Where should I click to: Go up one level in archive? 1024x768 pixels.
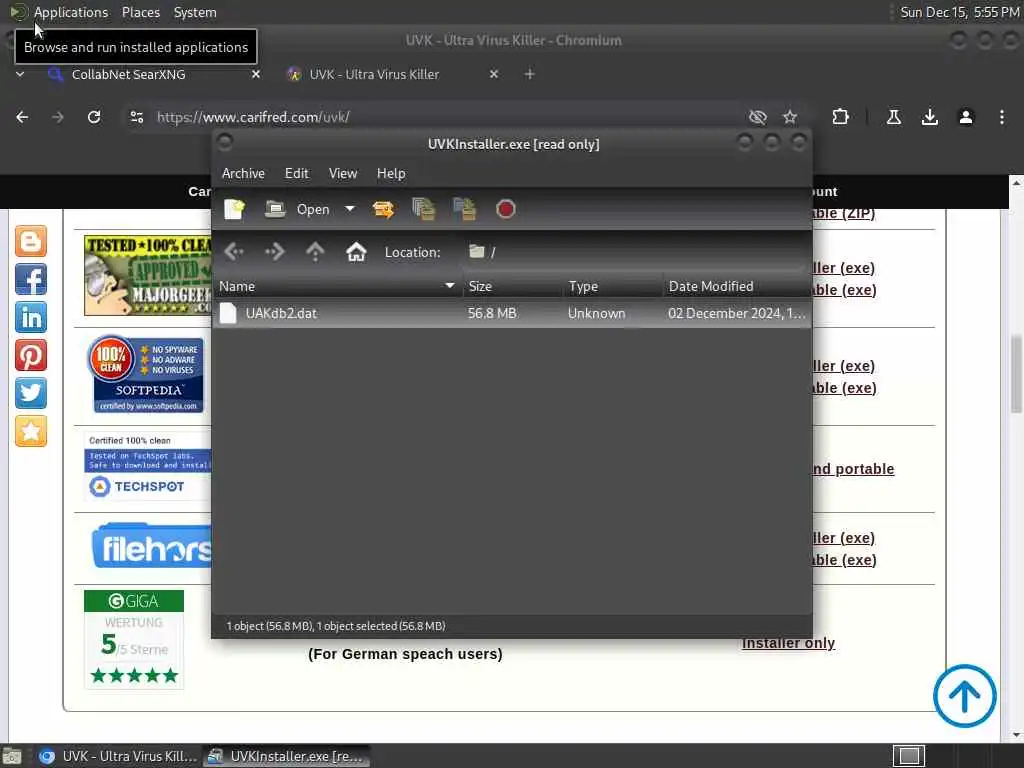click(315, 251)
